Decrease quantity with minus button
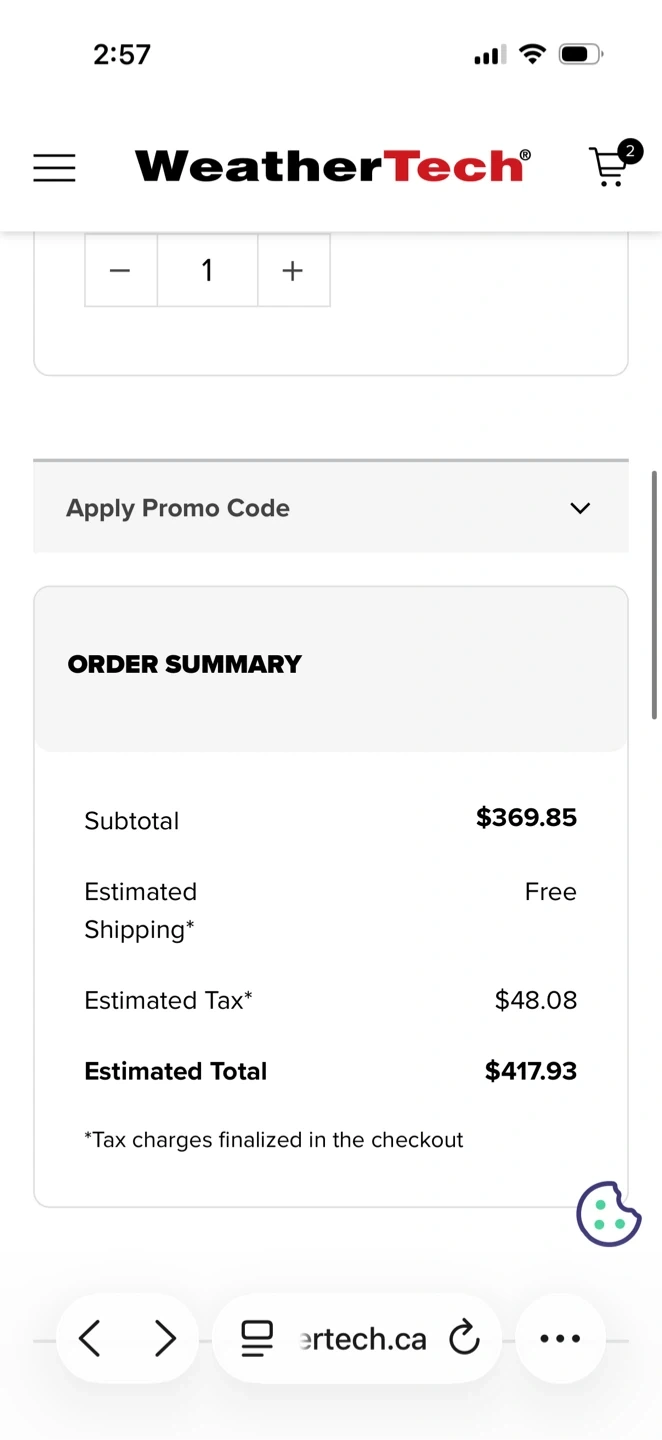The width and height of the screenshot is (662, 1440). pyautogui.click(x=120, y=271)
